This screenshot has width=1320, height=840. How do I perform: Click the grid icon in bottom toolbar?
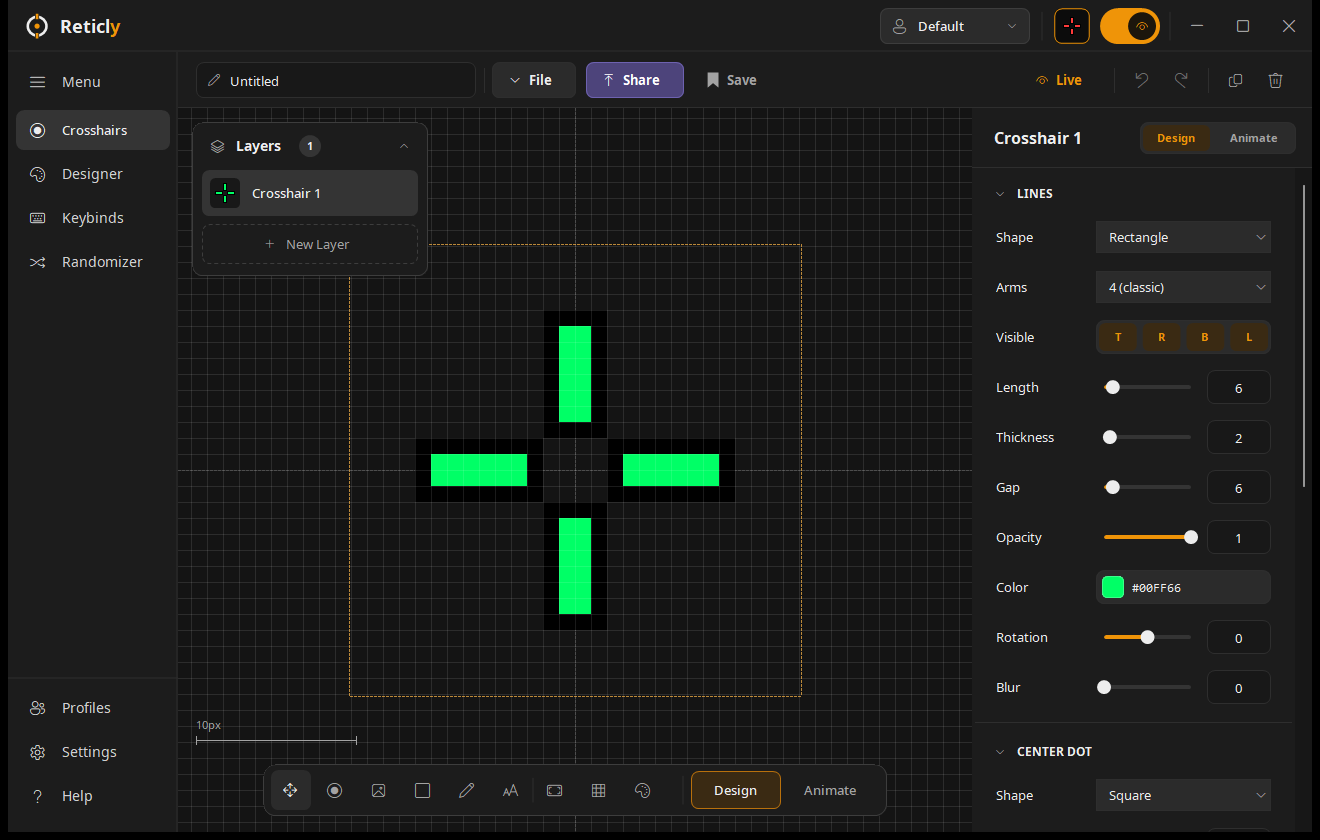pos(599,790)
